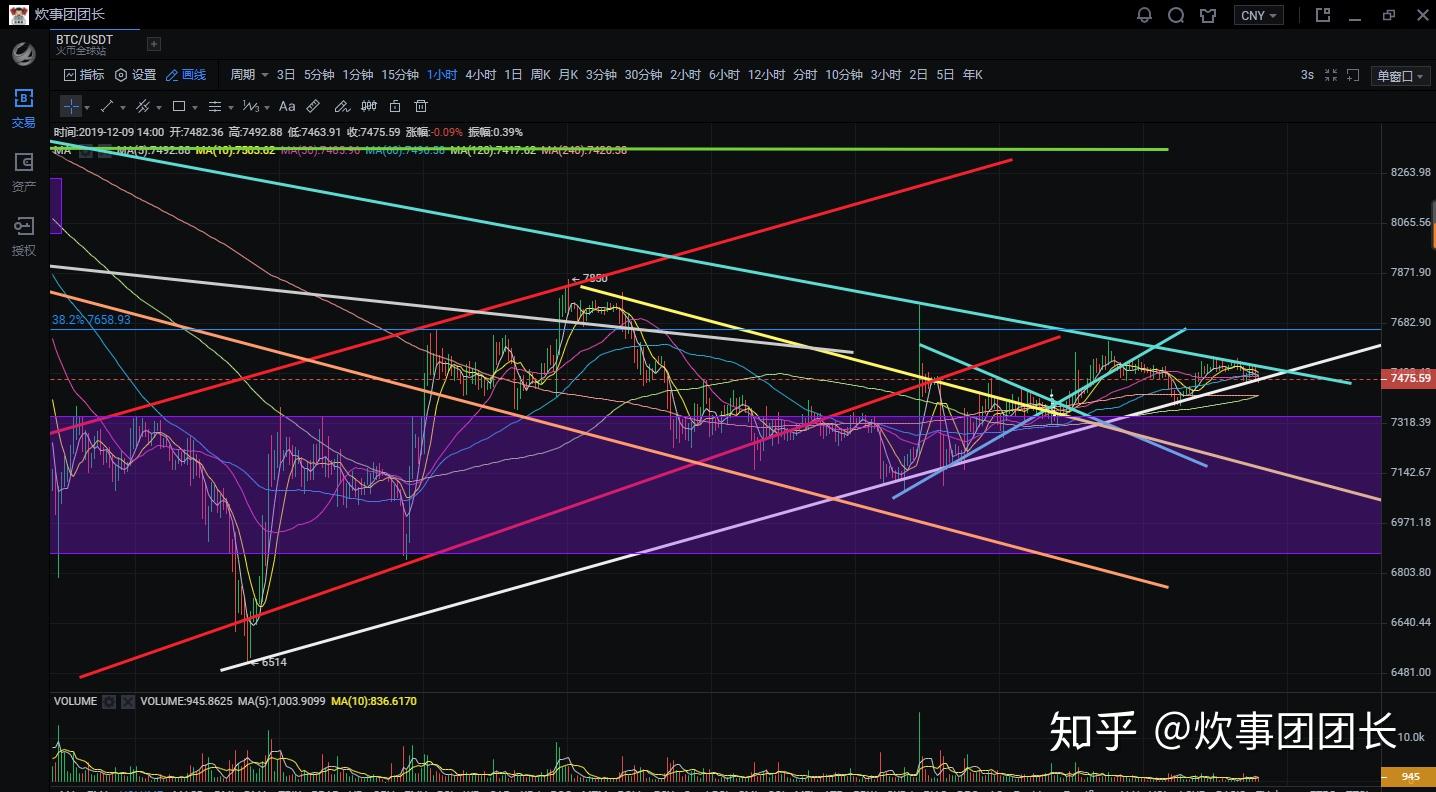Click the pop-out window icon in title bar
1436x792 pixels.
[1323, 15]
